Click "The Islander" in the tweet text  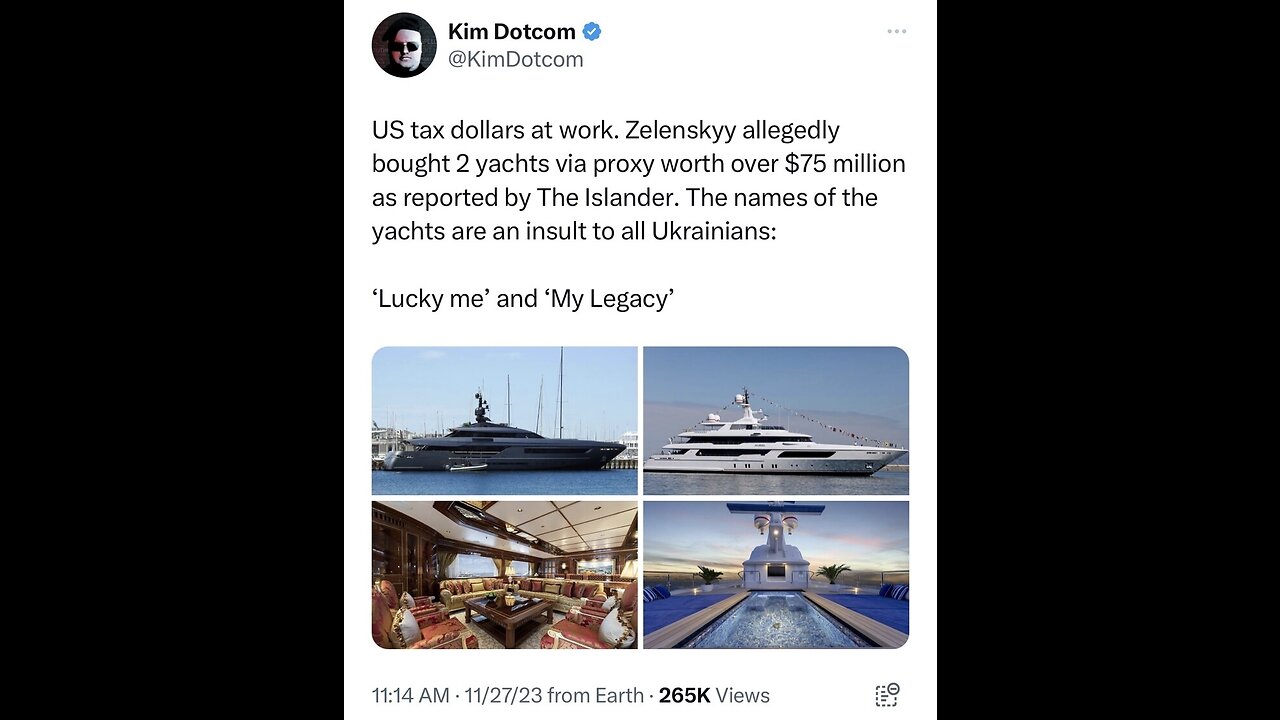coord(621,197)
